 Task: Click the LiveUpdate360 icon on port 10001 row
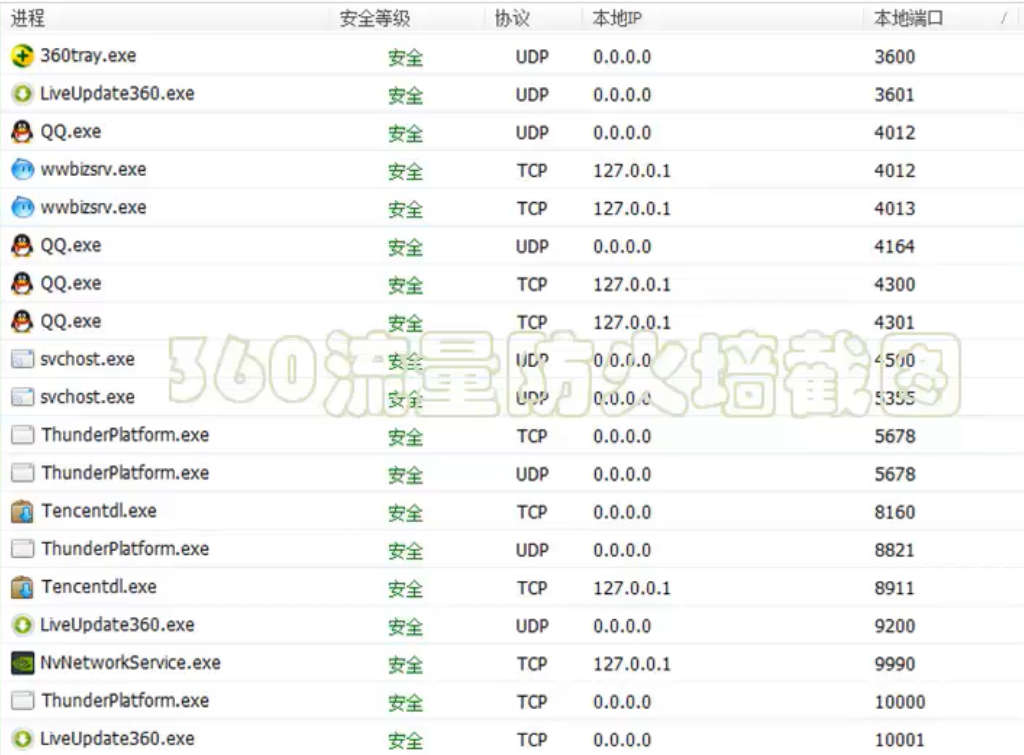(22, 739)
